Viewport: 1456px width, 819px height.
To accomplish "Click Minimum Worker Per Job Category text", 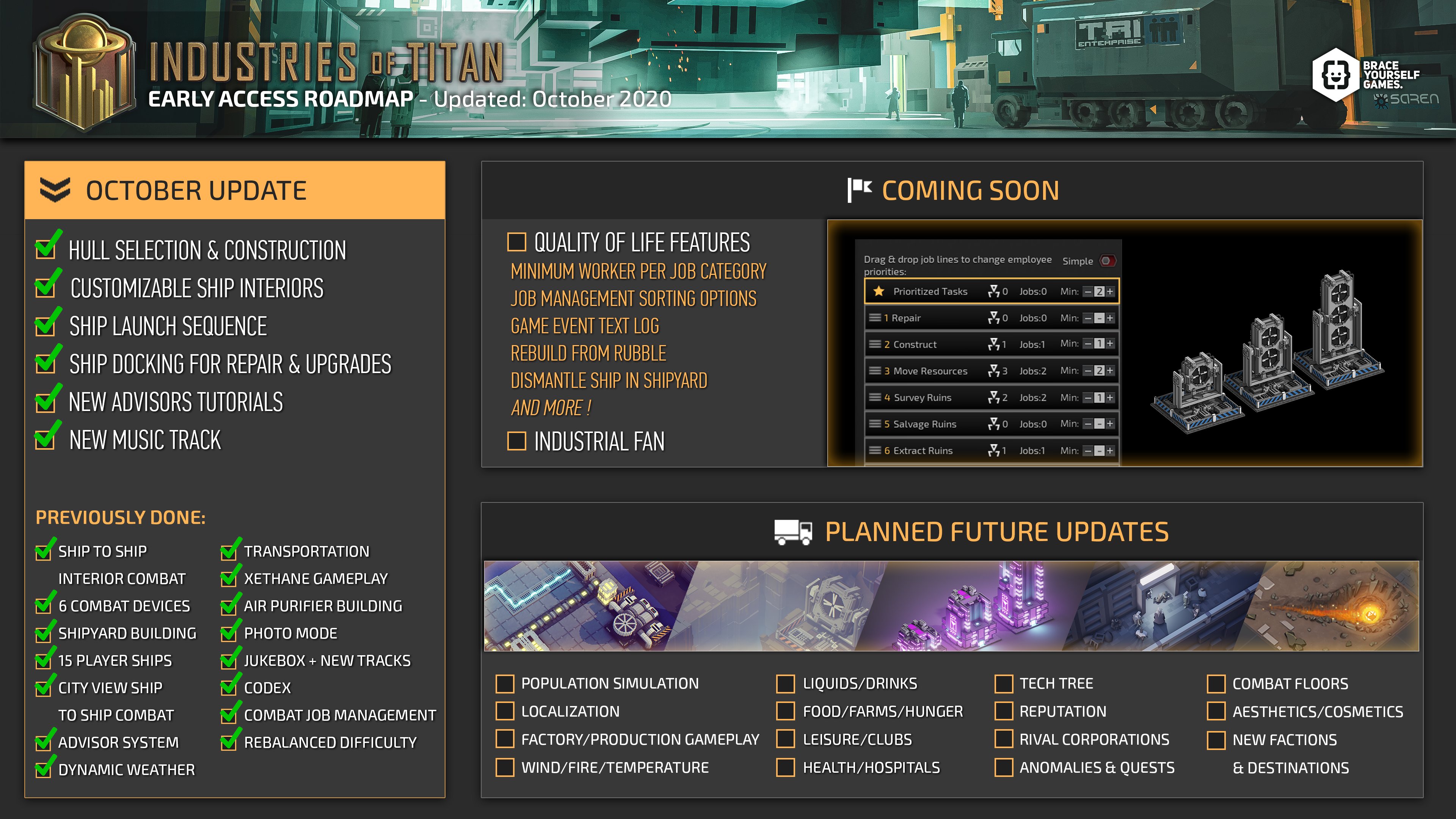I will (638, 272).
